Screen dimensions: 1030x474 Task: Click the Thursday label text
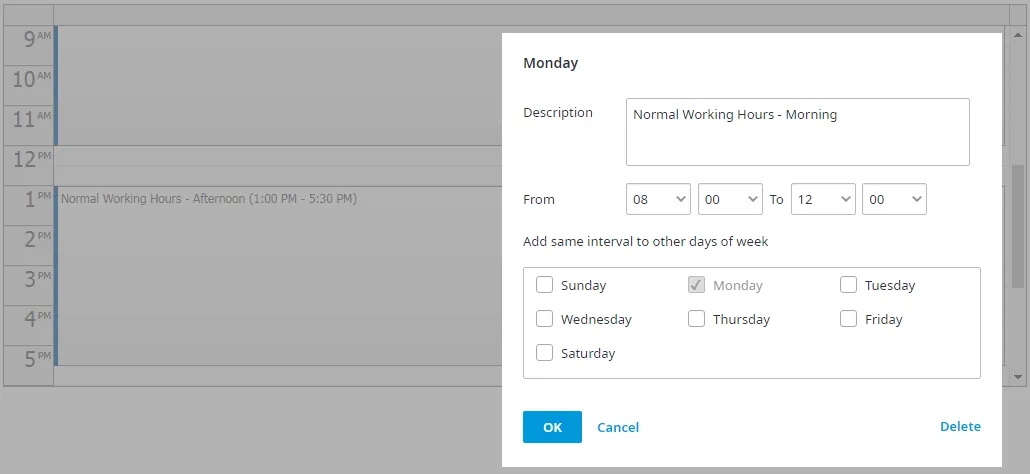(x=741, y=320)
